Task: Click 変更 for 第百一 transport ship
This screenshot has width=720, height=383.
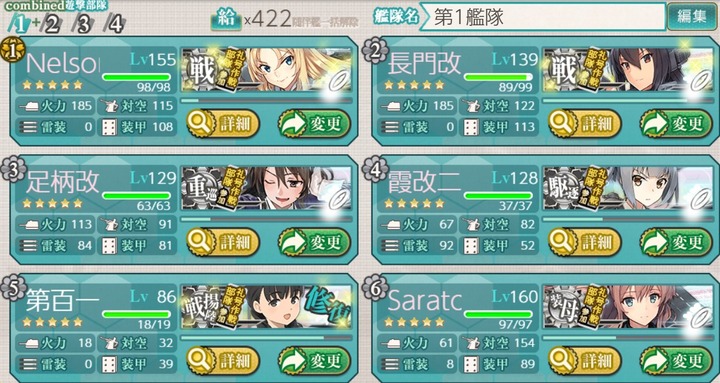Action: pos(315,360)
